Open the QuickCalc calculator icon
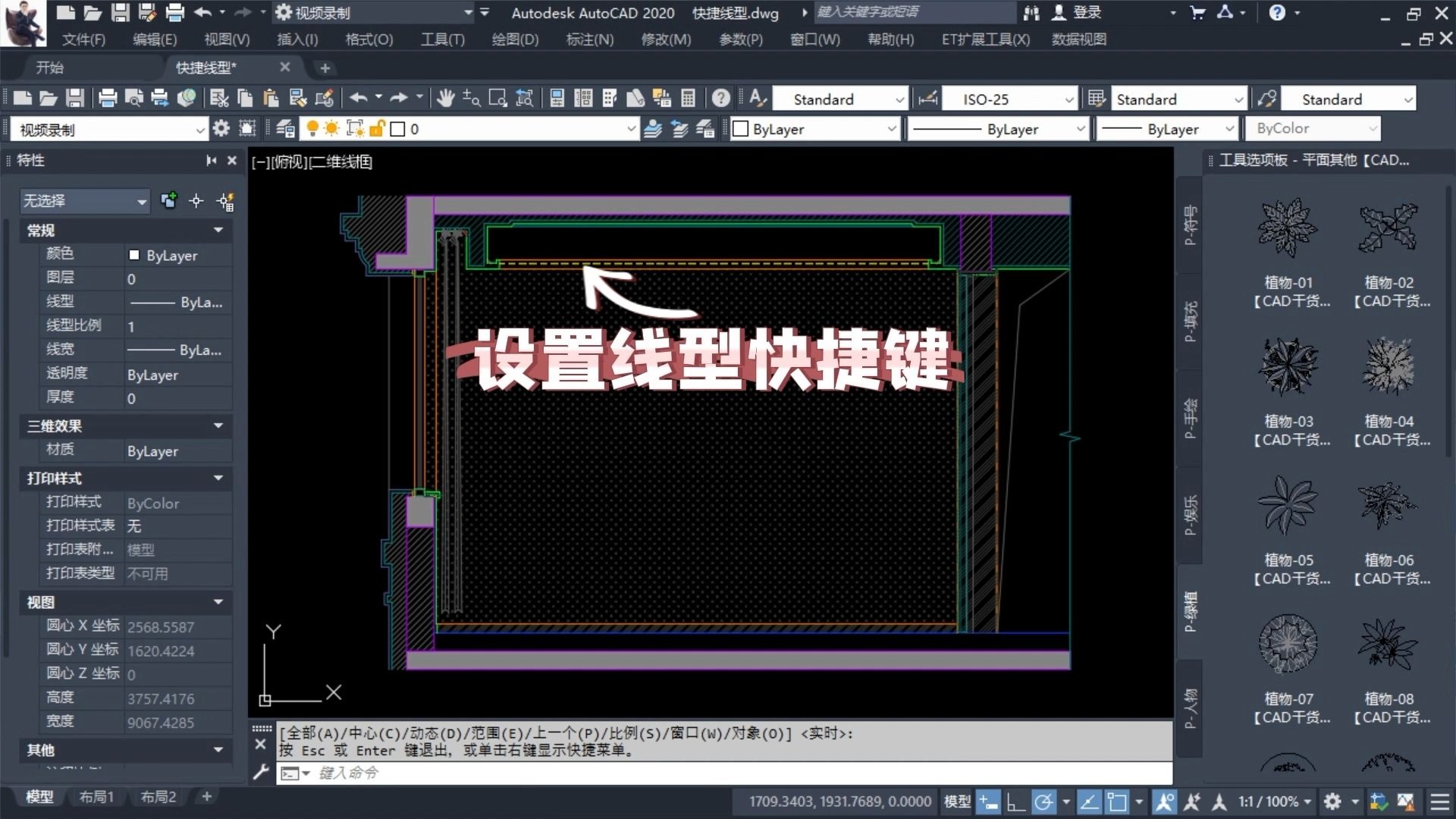This screenshot has width=1456, height=819. [x=688, y=98]
